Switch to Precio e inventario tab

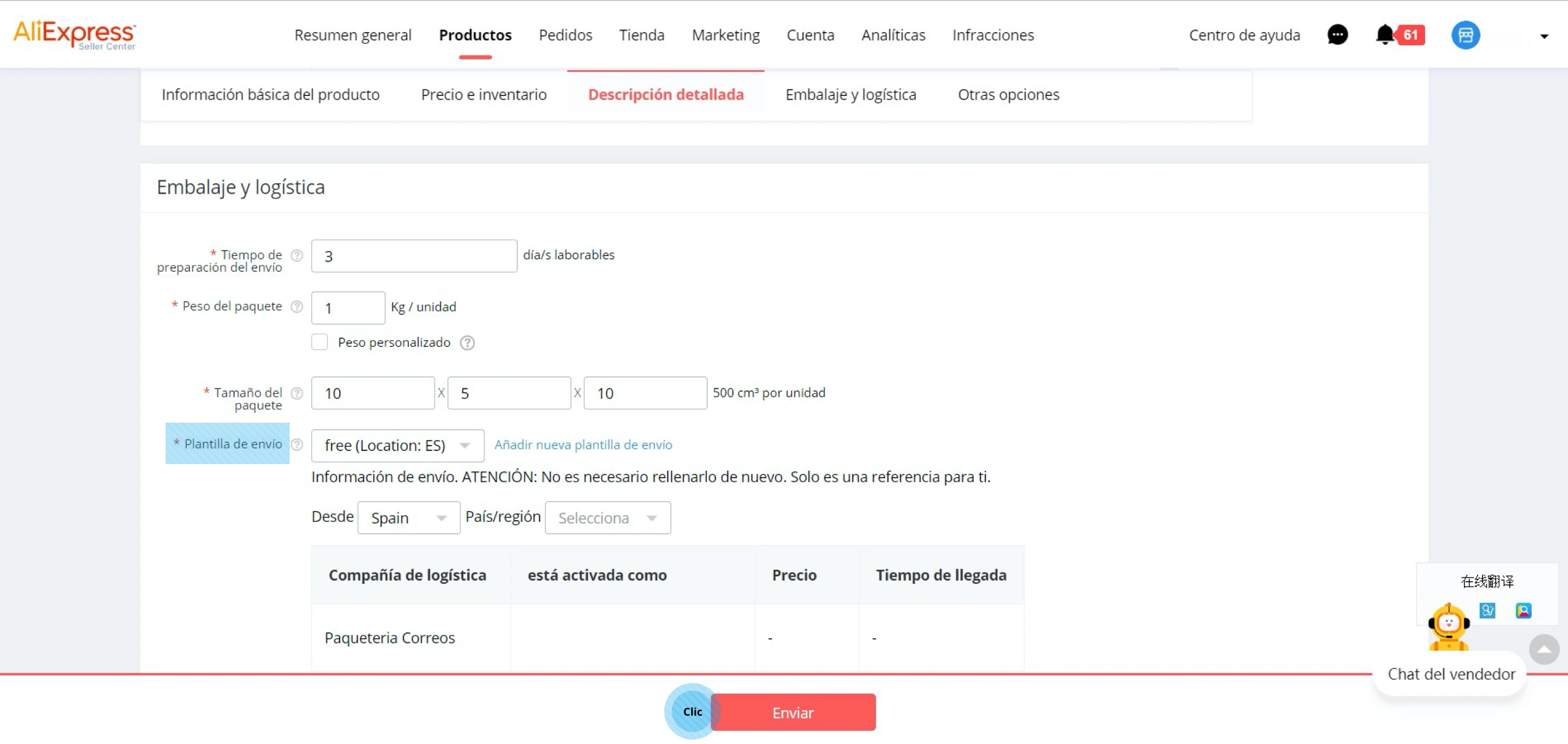(x=483, y=94)
